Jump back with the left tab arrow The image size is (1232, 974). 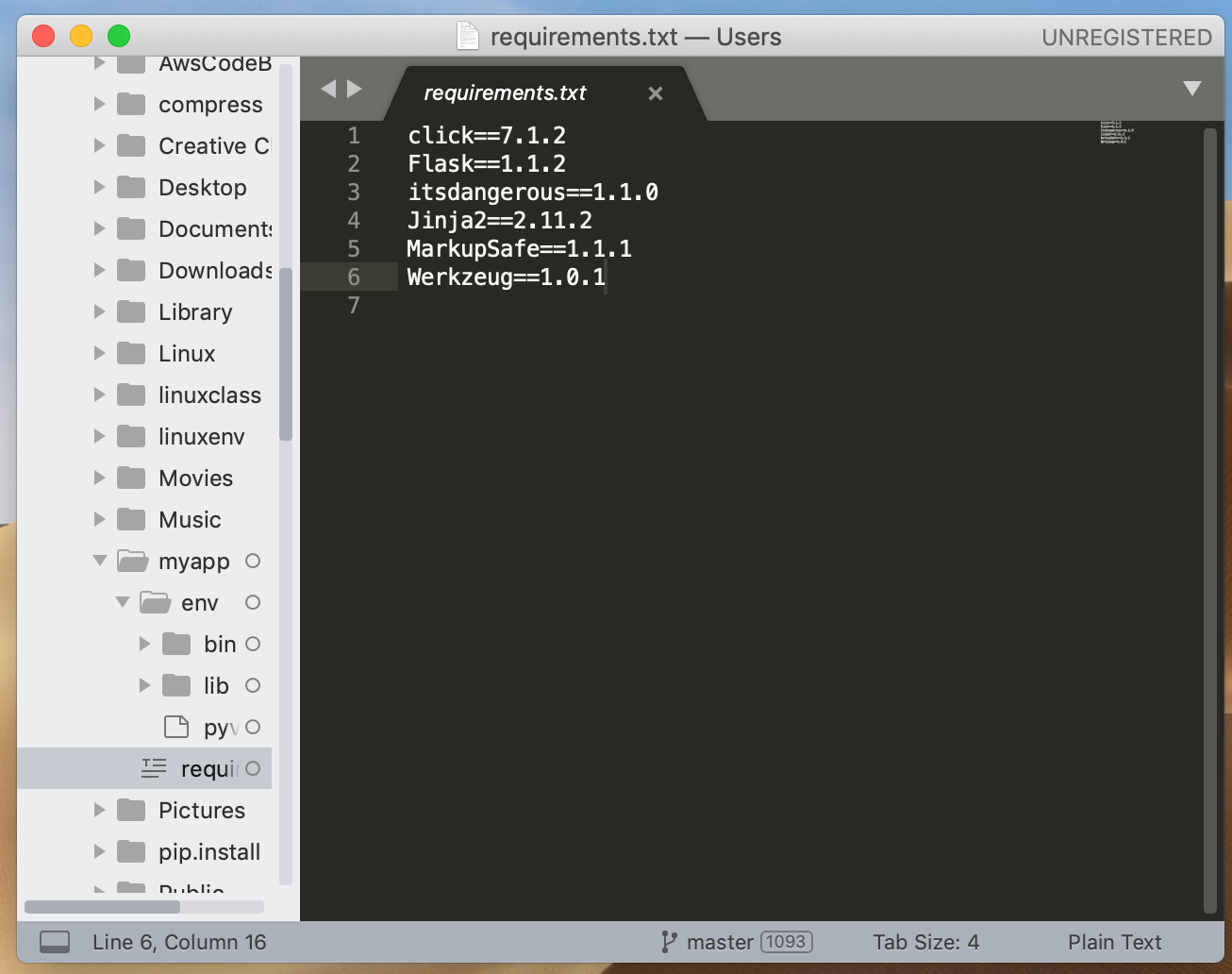point(328,89)
